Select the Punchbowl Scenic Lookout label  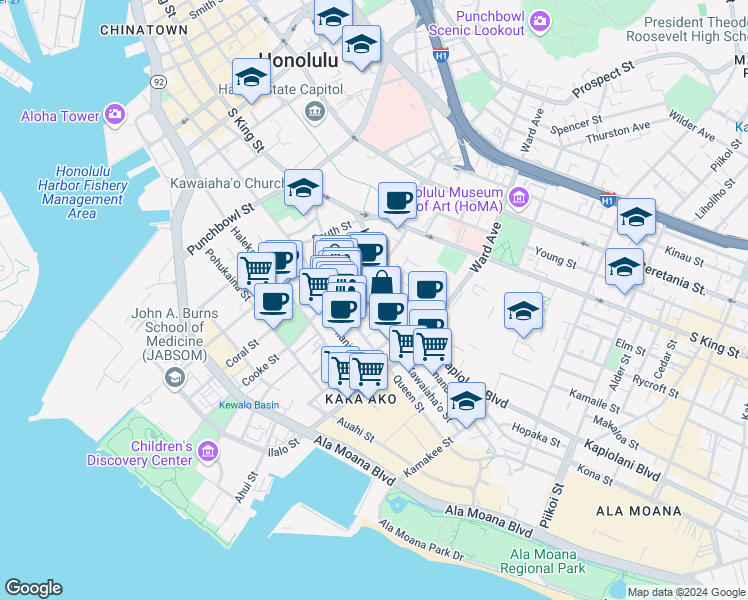click(x=477, y=23)
